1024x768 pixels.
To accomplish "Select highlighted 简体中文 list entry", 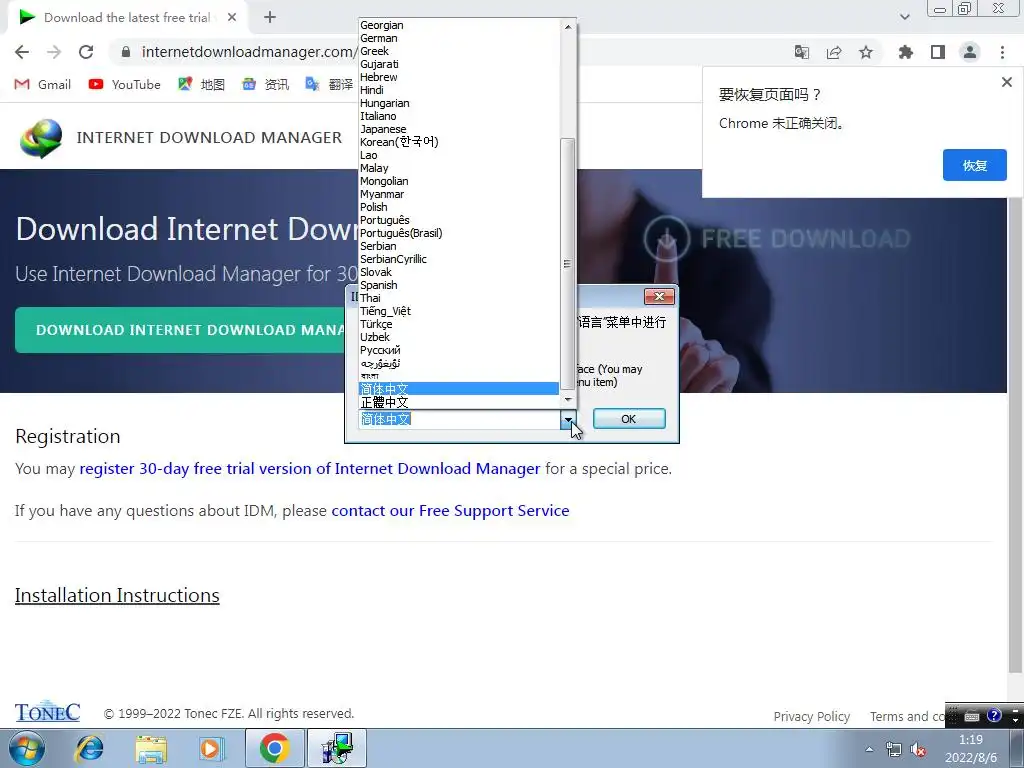I will [x=458, y=389].
